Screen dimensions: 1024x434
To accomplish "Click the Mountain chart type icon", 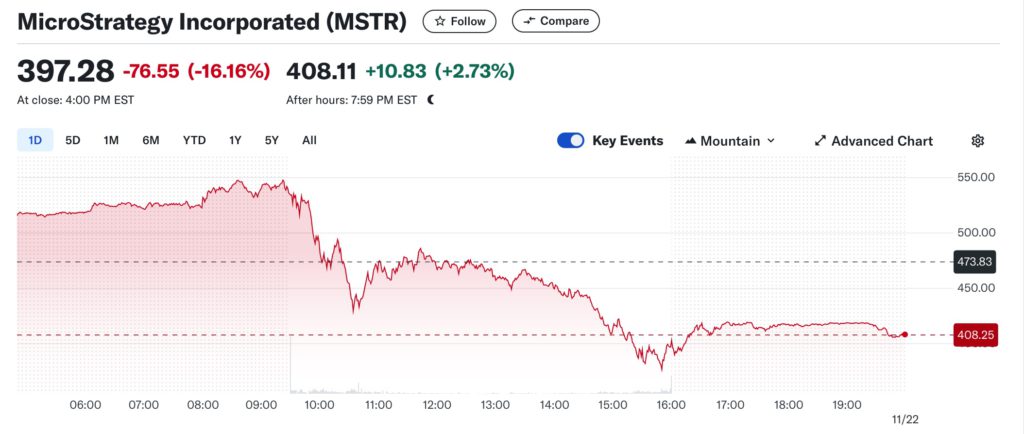I will point(690,141).
